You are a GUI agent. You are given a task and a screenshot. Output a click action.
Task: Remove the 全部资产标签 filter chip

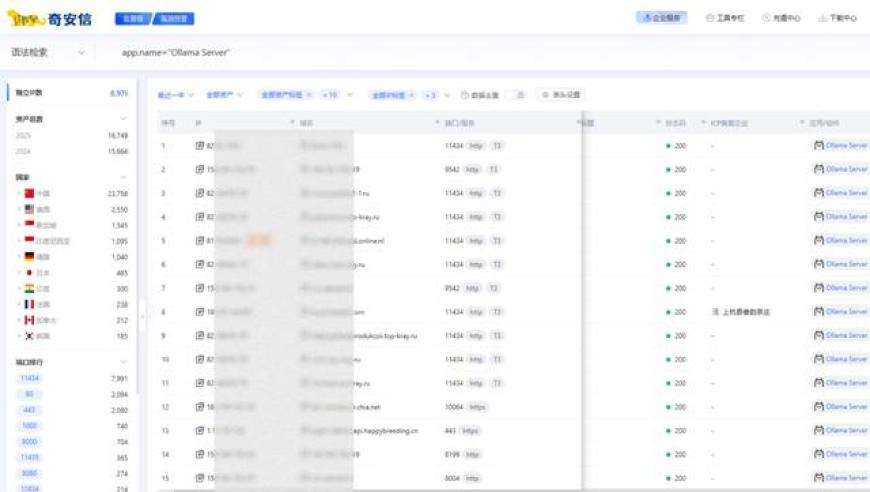coord(309,95)
